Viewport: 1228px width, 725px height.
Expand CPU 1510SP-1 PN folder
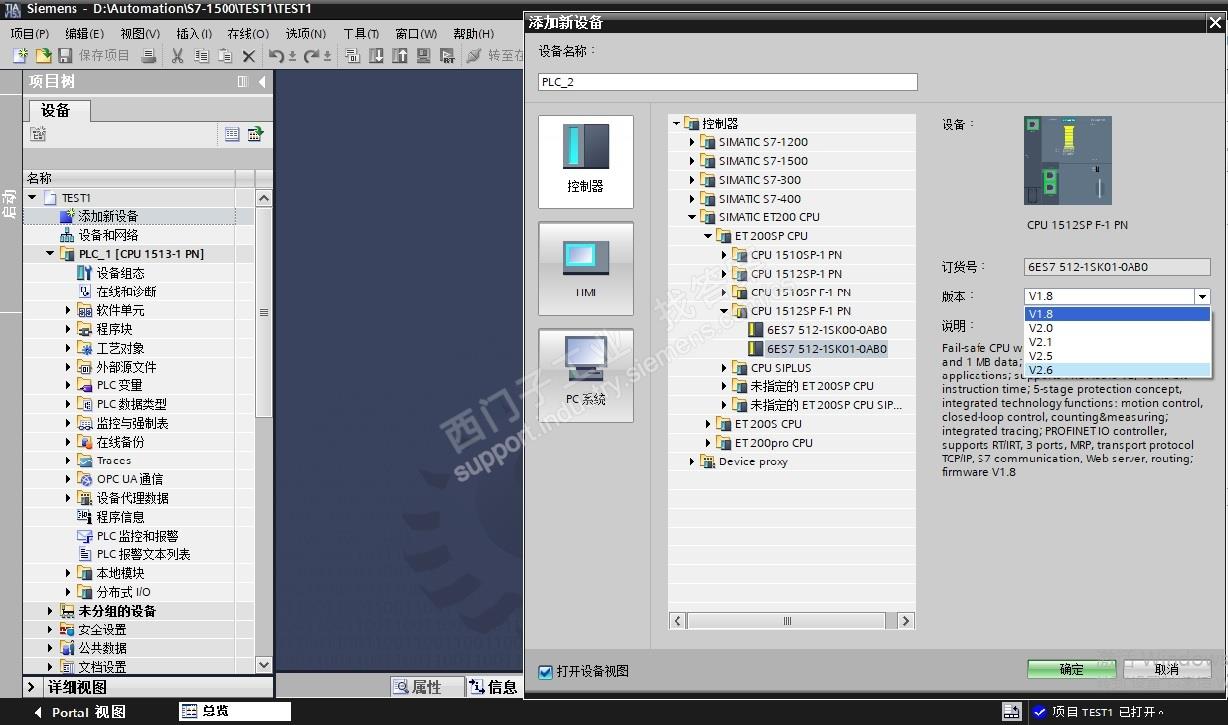click(725, 255)
